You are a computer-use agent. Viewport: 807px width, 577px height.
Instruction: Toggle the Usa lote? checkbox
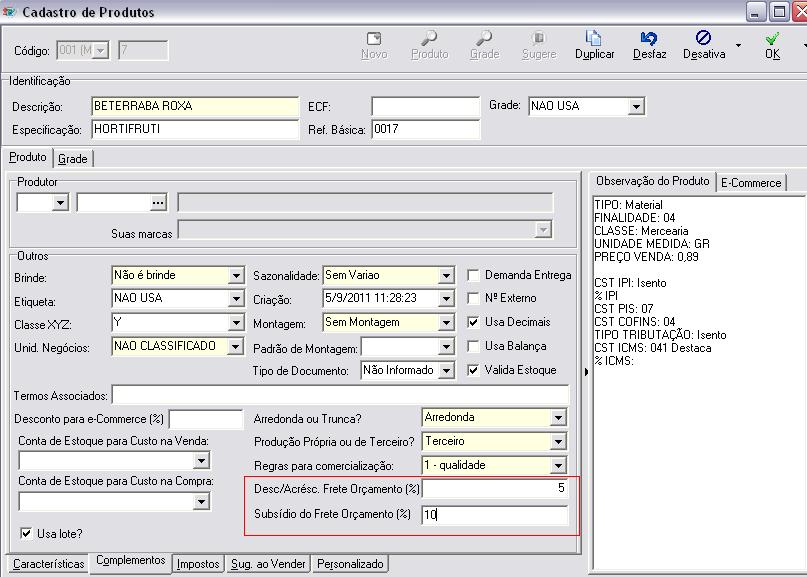27,534
